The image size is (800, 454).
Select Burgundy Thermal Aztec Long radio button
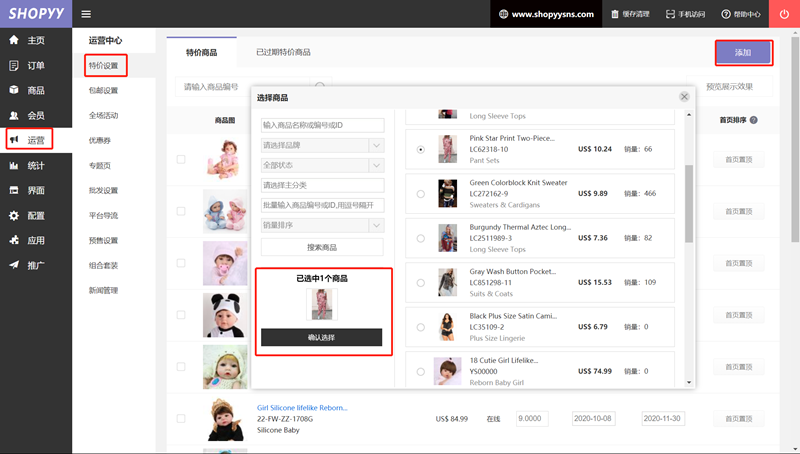coord(420,238)
